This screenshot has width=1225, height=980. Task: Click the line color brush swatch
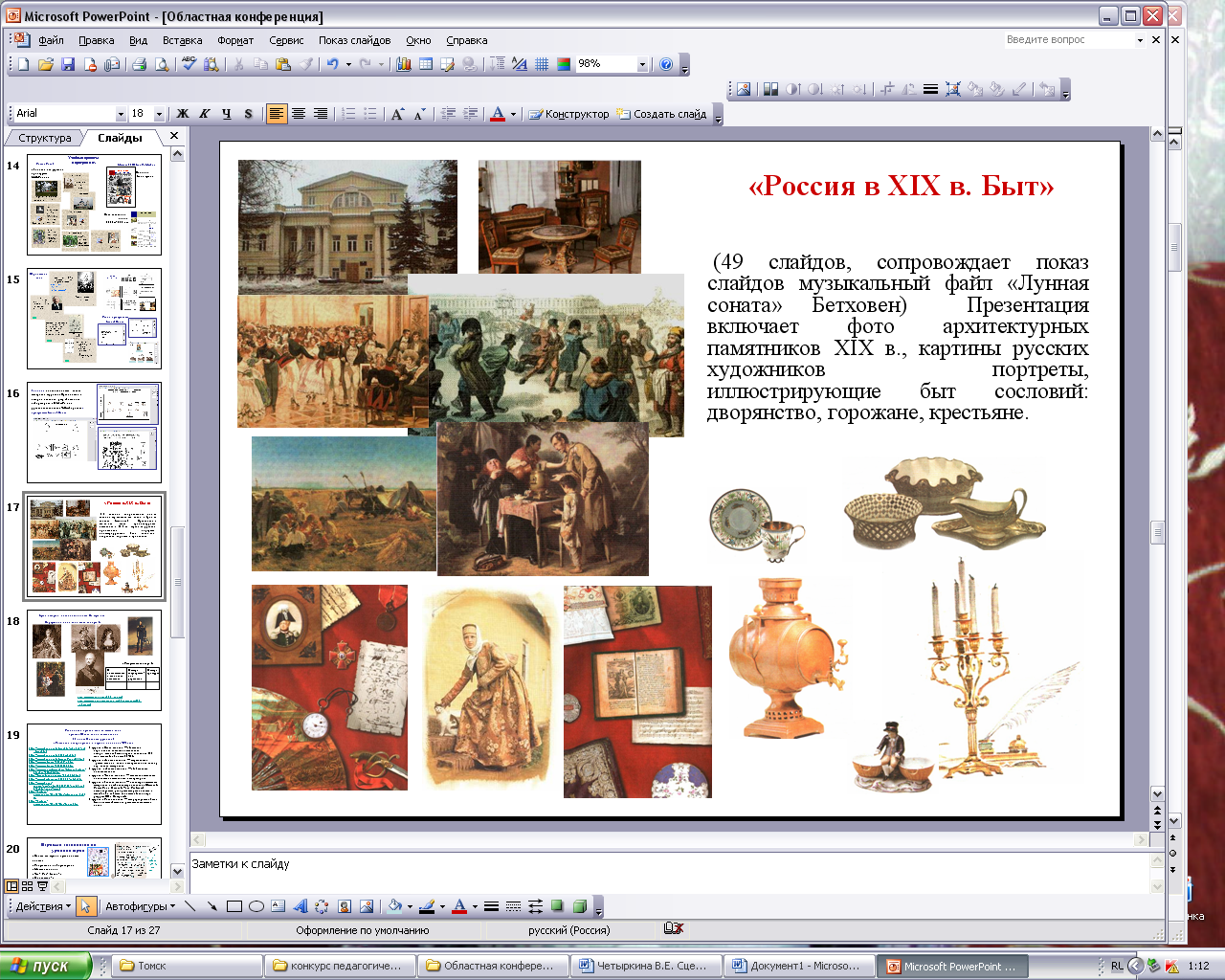click(x=427, y=906)
